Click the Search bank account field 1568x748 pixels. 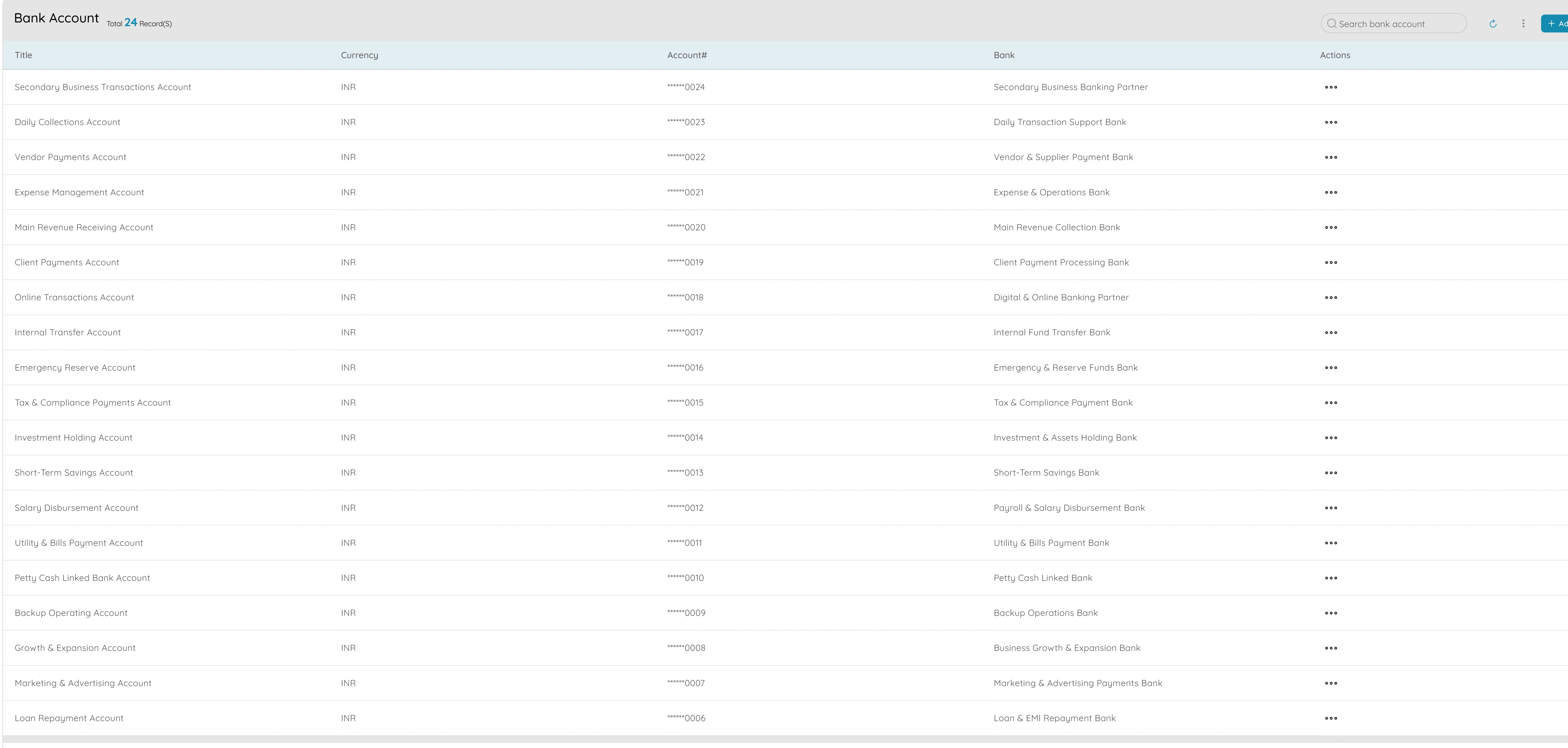(x=1394, y=24)
